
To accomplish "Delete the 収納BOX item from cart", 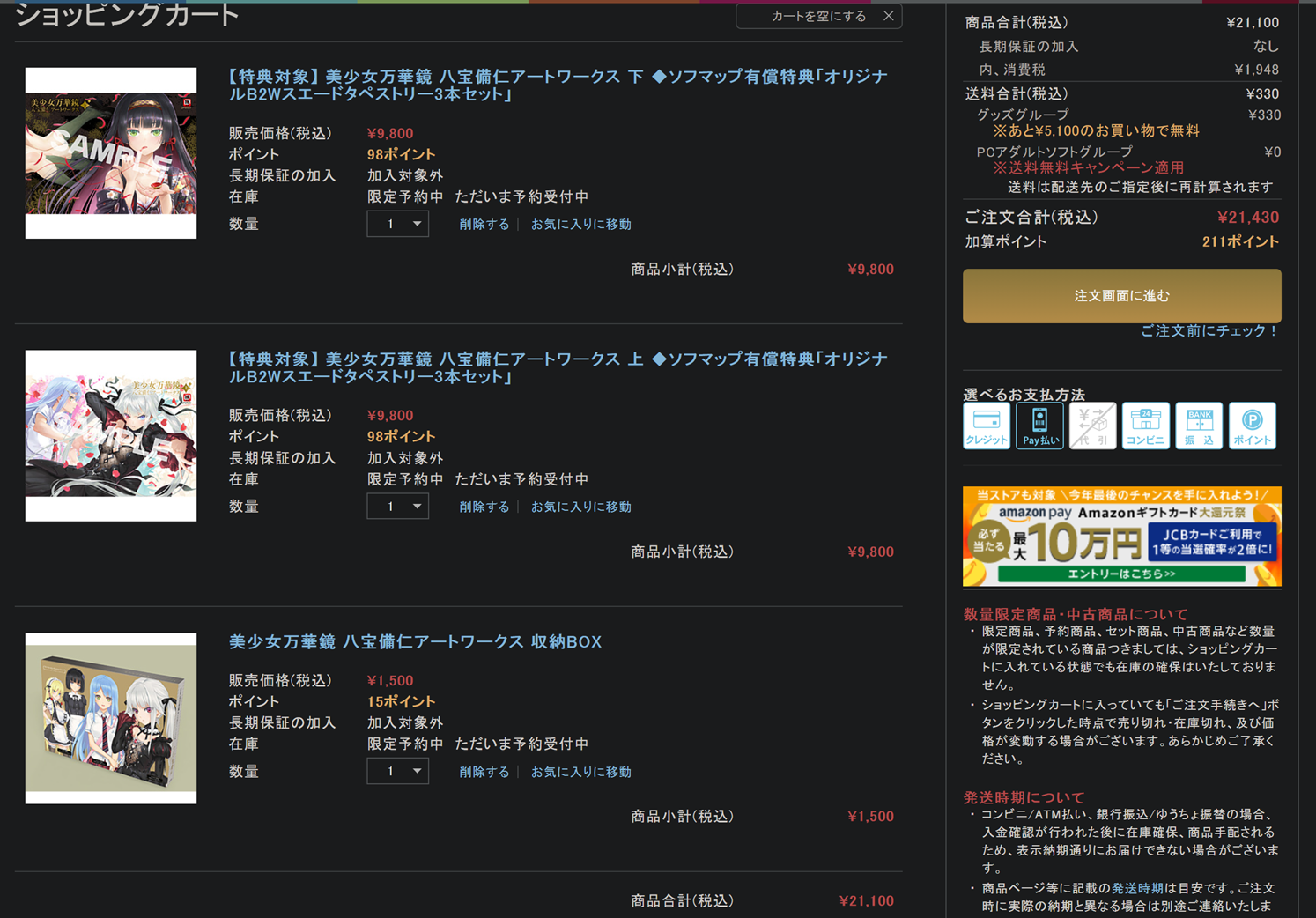I will [484, 773].
